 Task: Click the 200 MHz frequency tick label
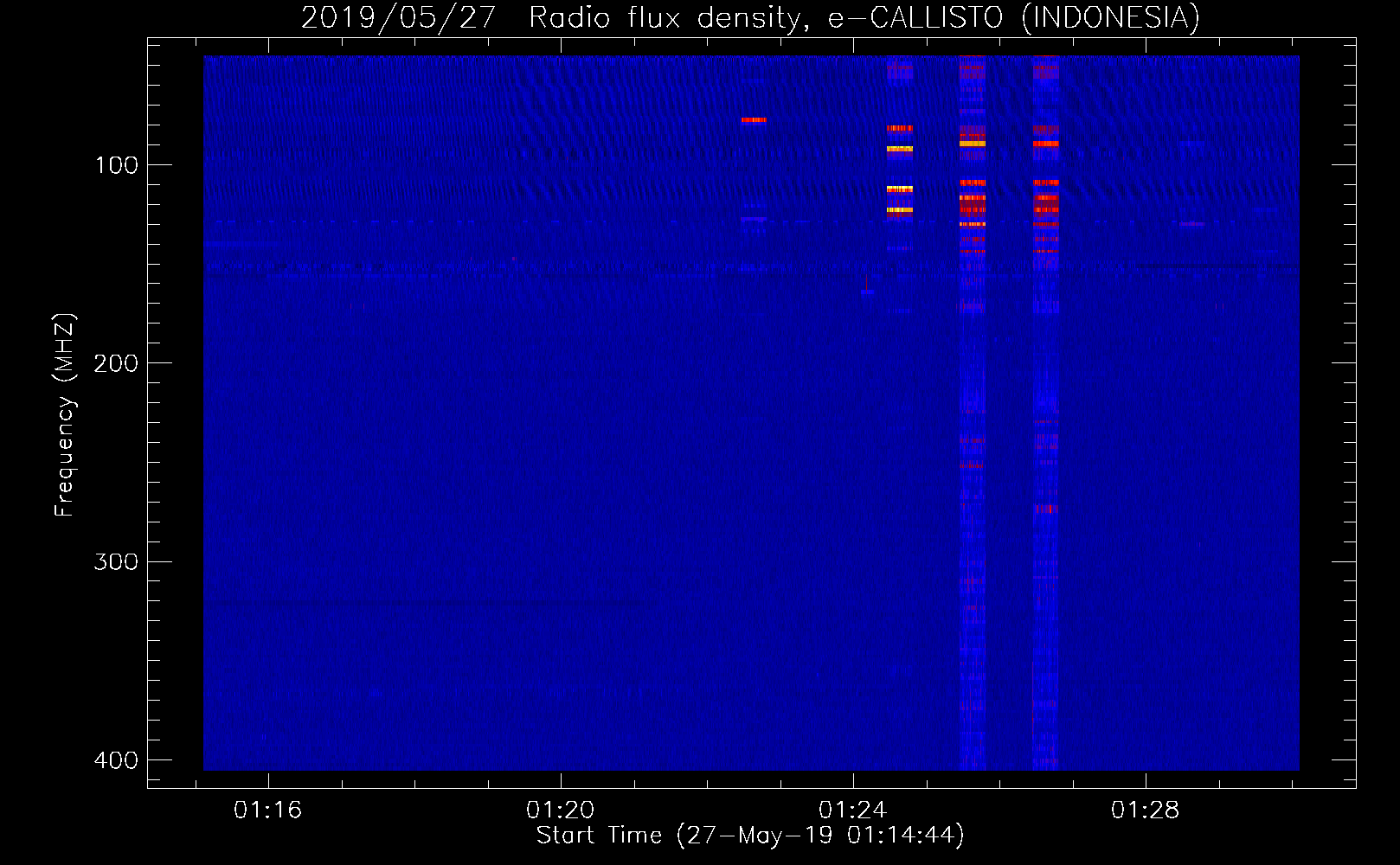(116, 363)
